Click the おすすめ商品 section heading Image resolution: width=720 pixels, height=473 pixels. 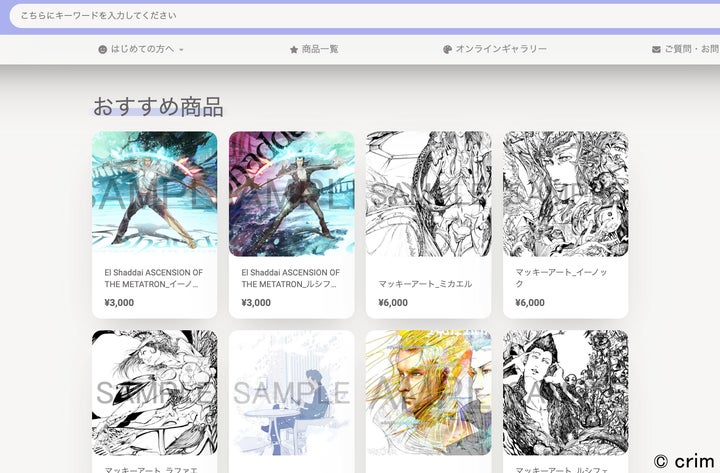point(158,107)
